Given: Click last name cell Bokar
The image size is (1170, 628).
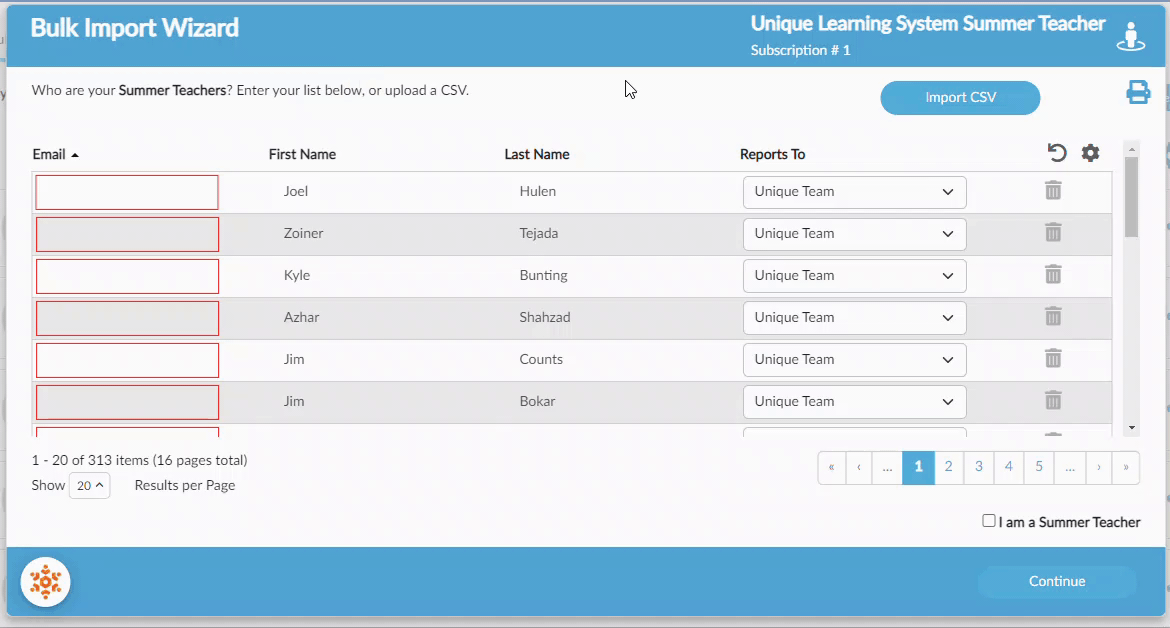Looking at the screenshot, I should (537, 401).
